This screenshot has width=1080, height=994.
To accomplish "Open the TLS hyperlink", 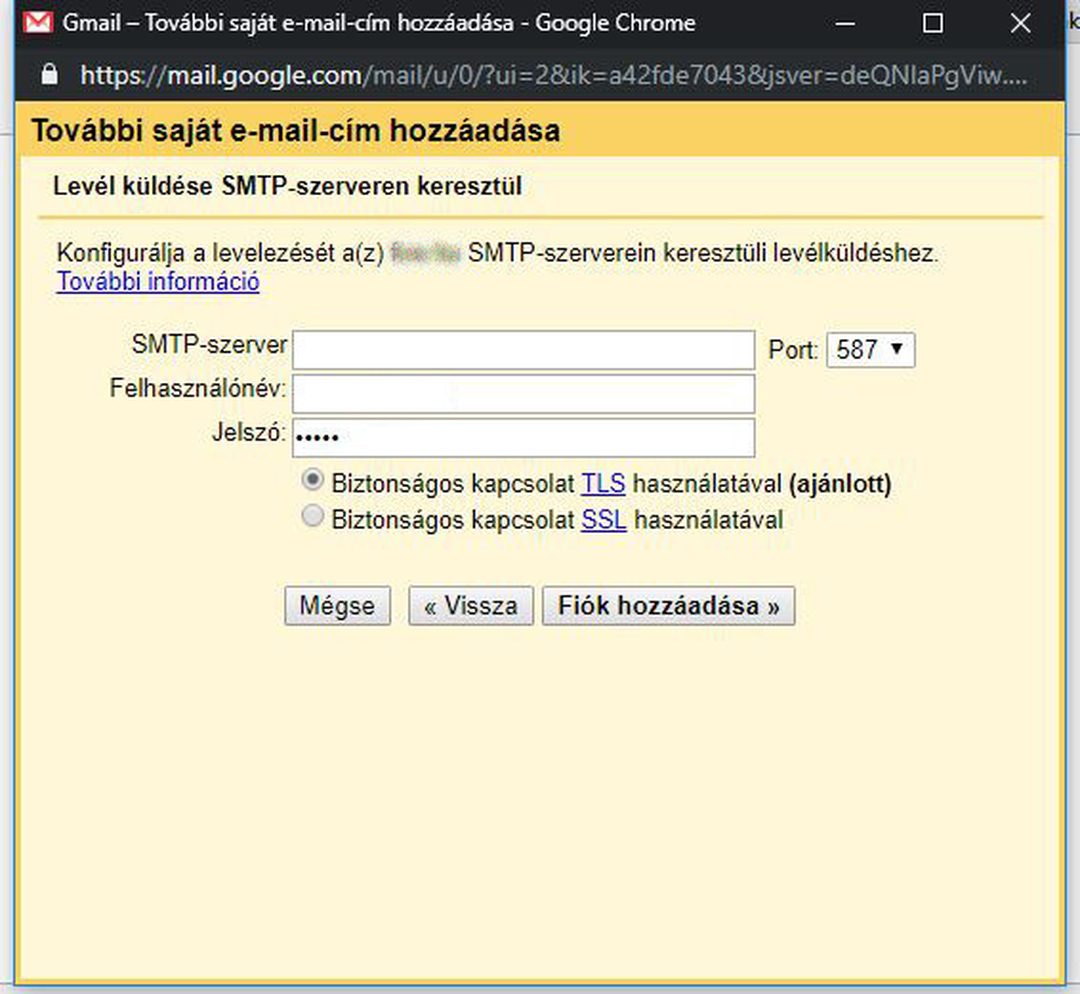I will [x=603, y=484].
